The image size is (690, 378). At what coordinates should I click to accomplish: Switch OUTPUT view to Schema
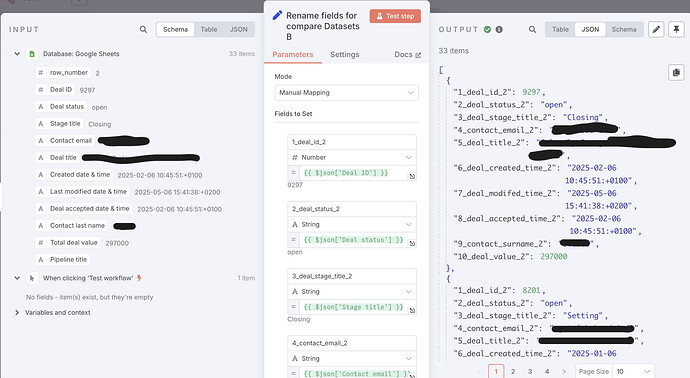(624, 29)
